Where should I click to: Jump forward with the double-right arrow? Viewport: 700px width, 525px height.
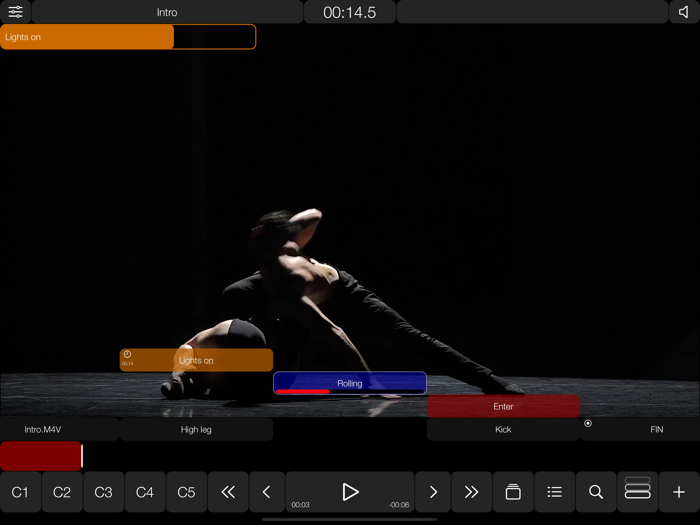pyautogui.click(x=471, y=492)
